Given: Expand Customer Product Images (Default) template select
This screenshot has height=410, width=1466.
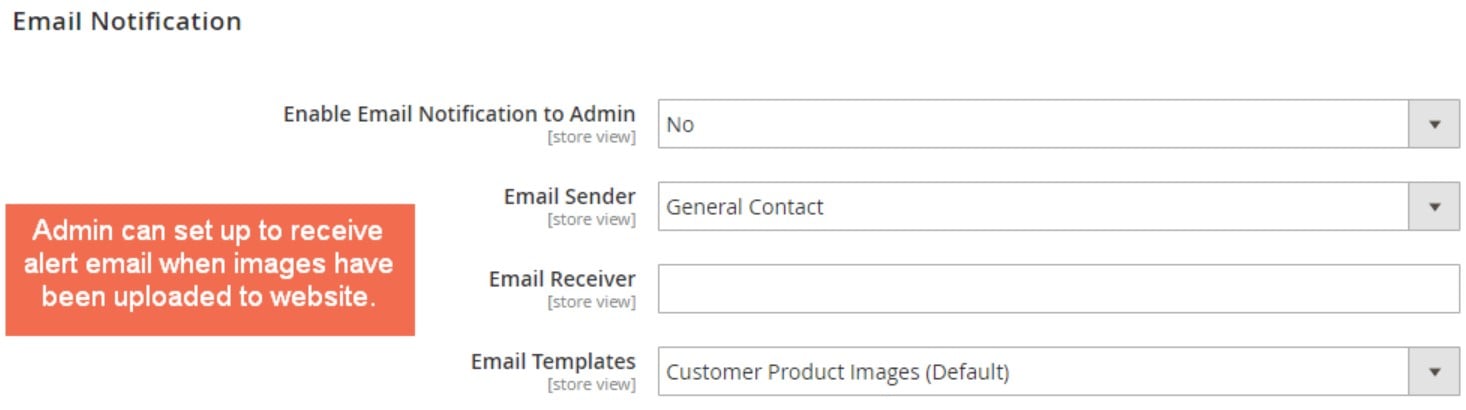Looking at the screenshot, I should click(1059, 372).
